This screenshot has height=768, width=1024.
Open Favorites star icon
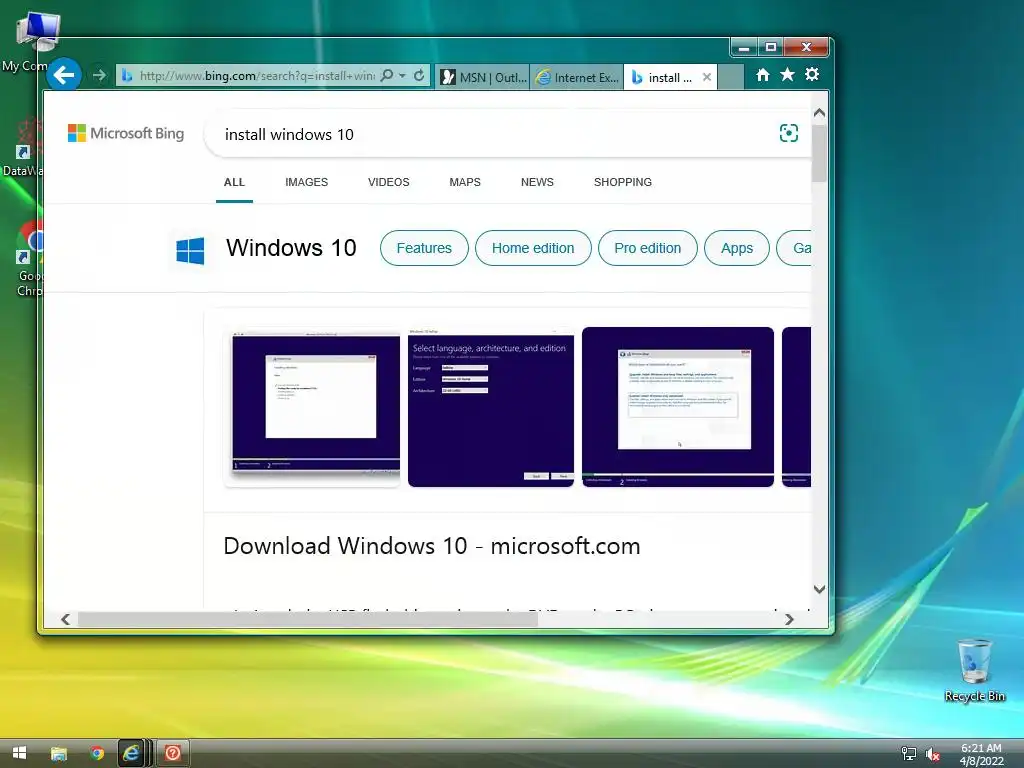788,75
